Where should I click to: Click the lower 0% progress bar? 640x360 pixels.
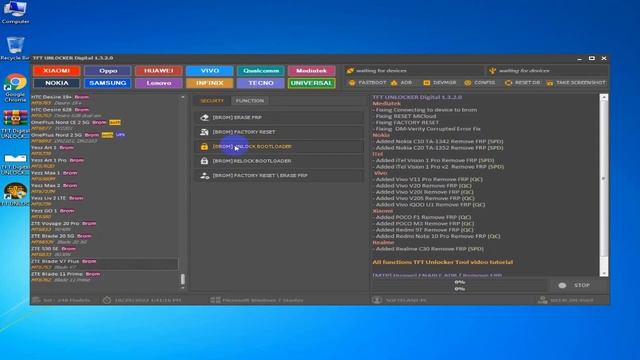coord(459,289)
